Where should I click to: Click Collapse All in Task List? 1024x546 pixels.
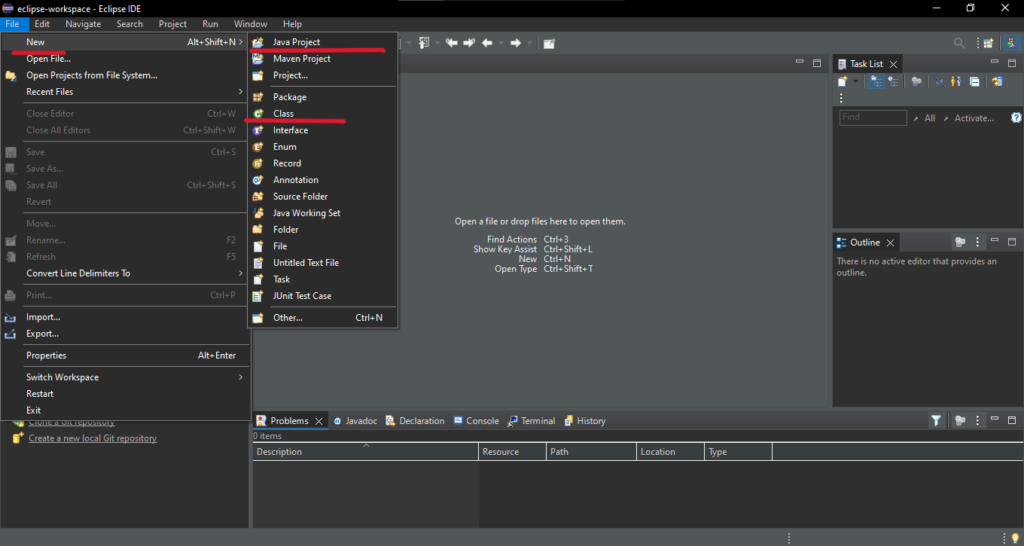pos(974,81)
